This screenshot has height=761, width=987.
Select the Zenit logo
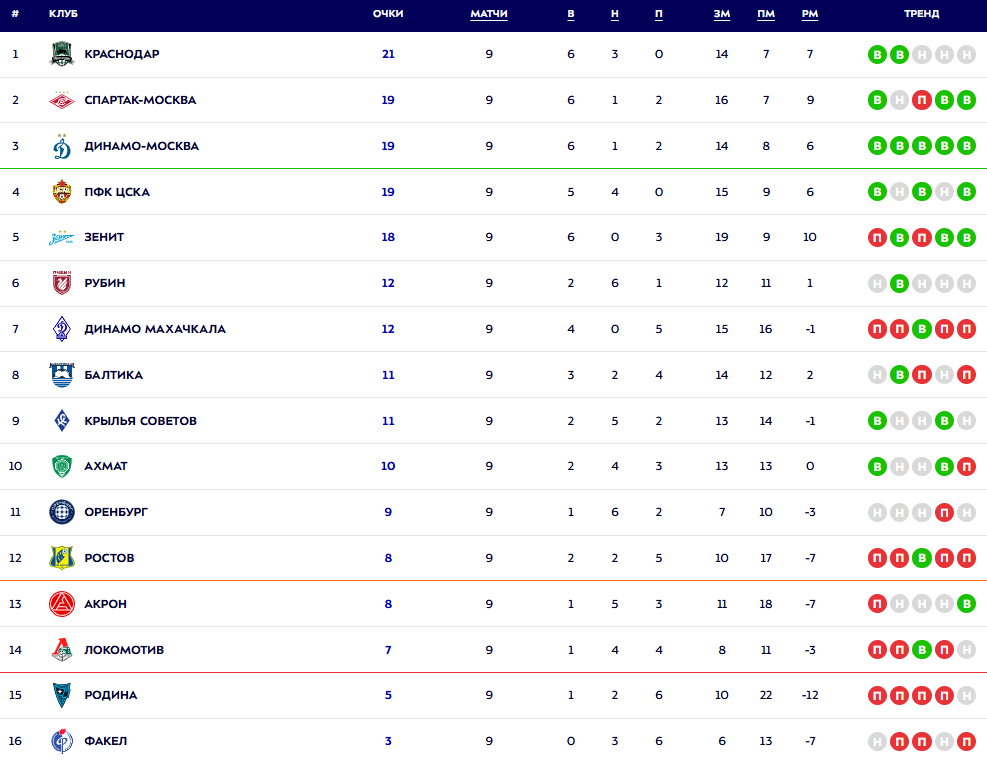(x=62, y=237)
